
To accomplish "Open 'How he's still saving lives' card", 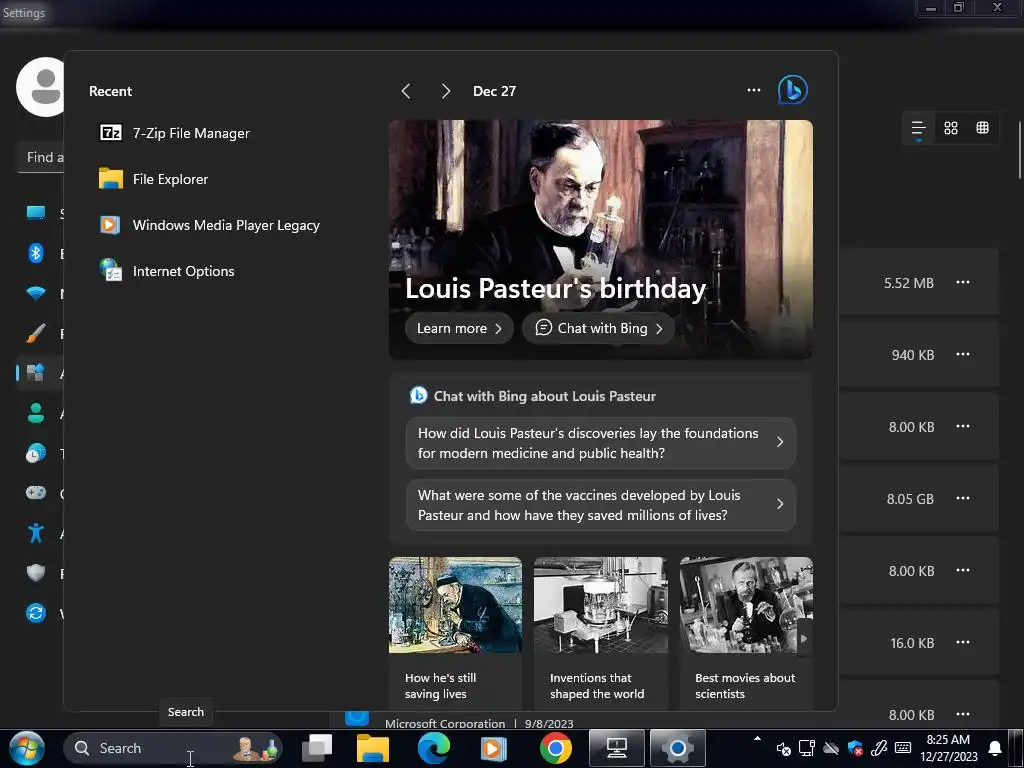I will point(455,633).
